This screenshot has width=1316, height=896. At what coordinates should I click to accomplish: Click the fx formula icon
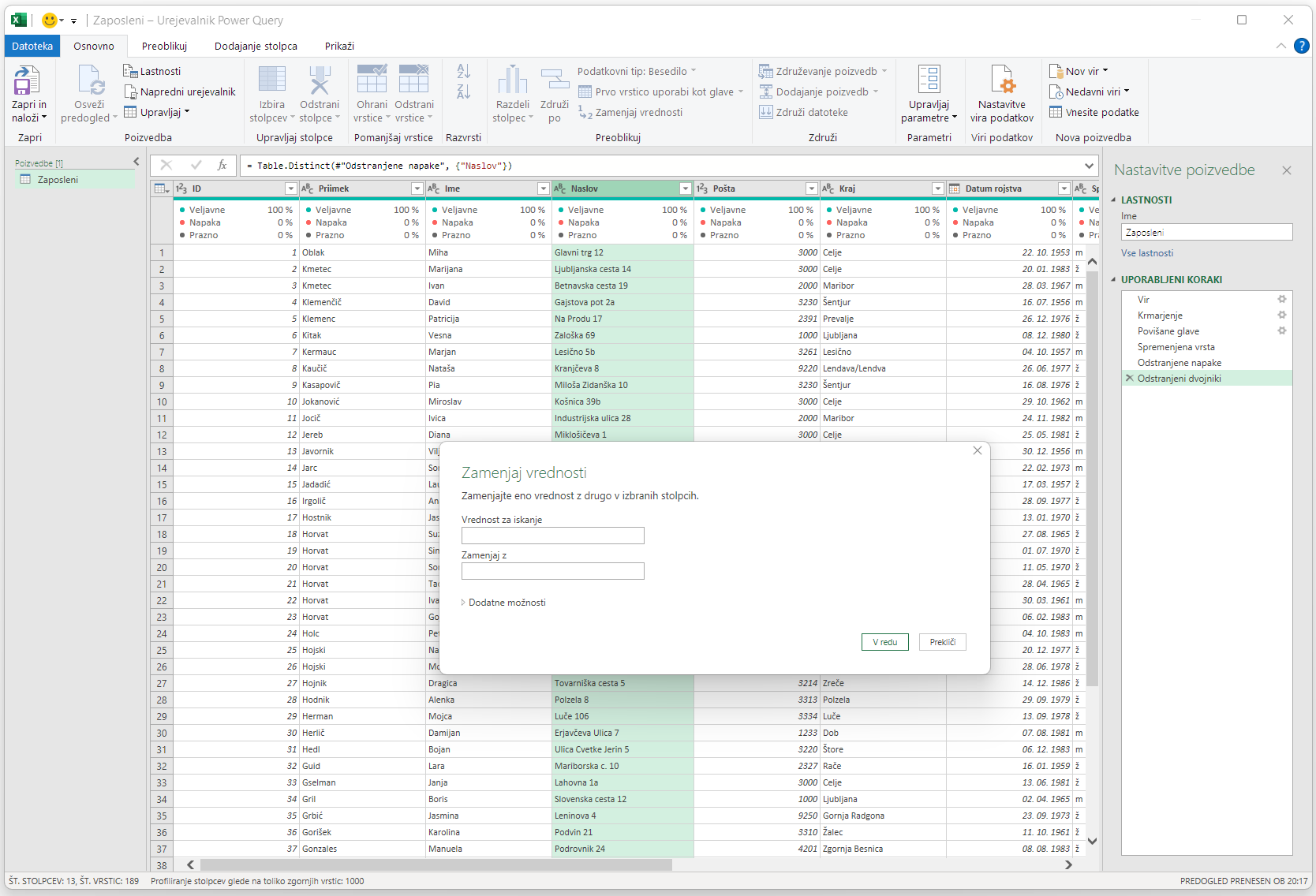point(222,165)
